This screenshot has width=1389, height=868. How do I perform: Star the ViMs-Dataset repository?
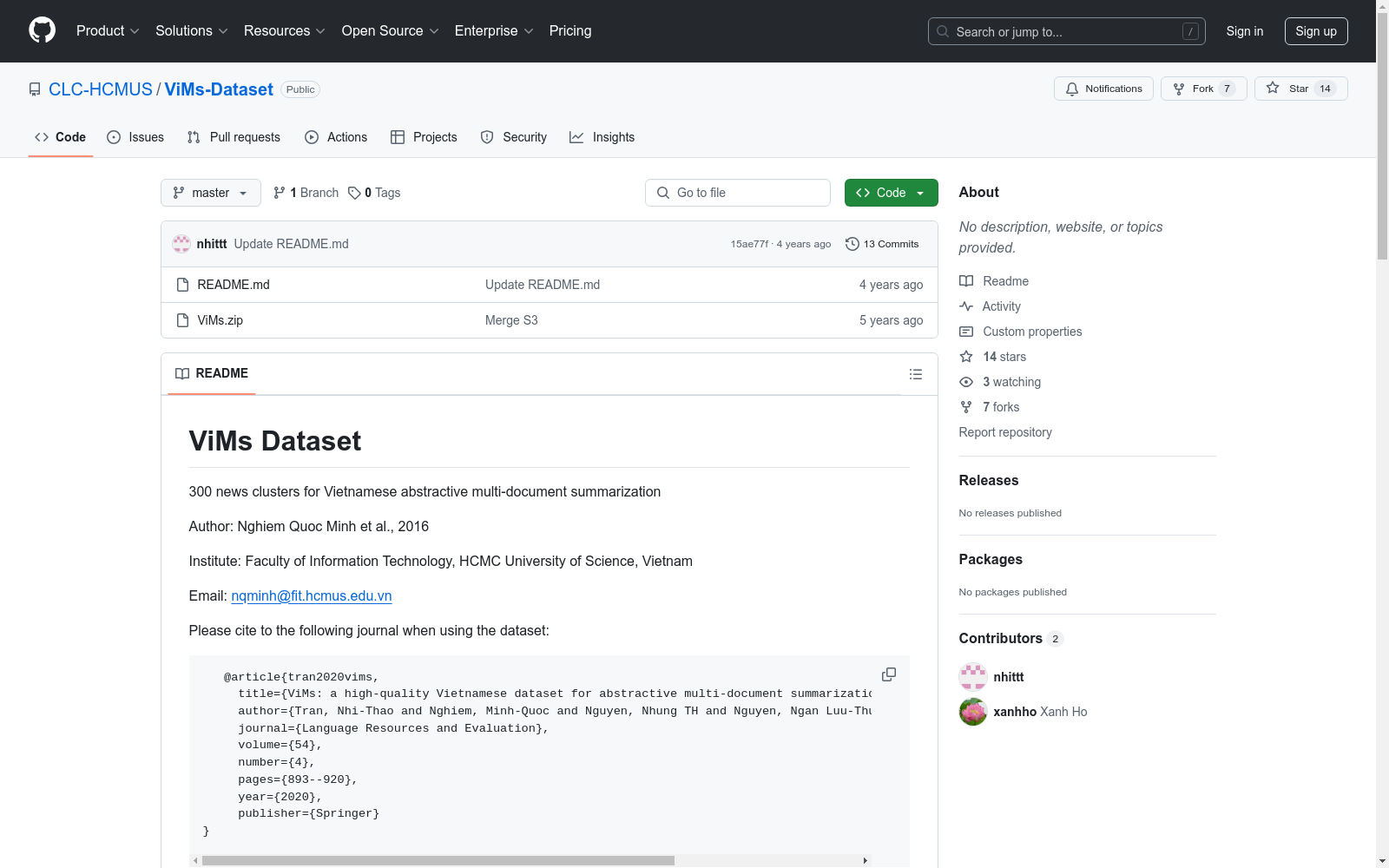click(1300, 89)
